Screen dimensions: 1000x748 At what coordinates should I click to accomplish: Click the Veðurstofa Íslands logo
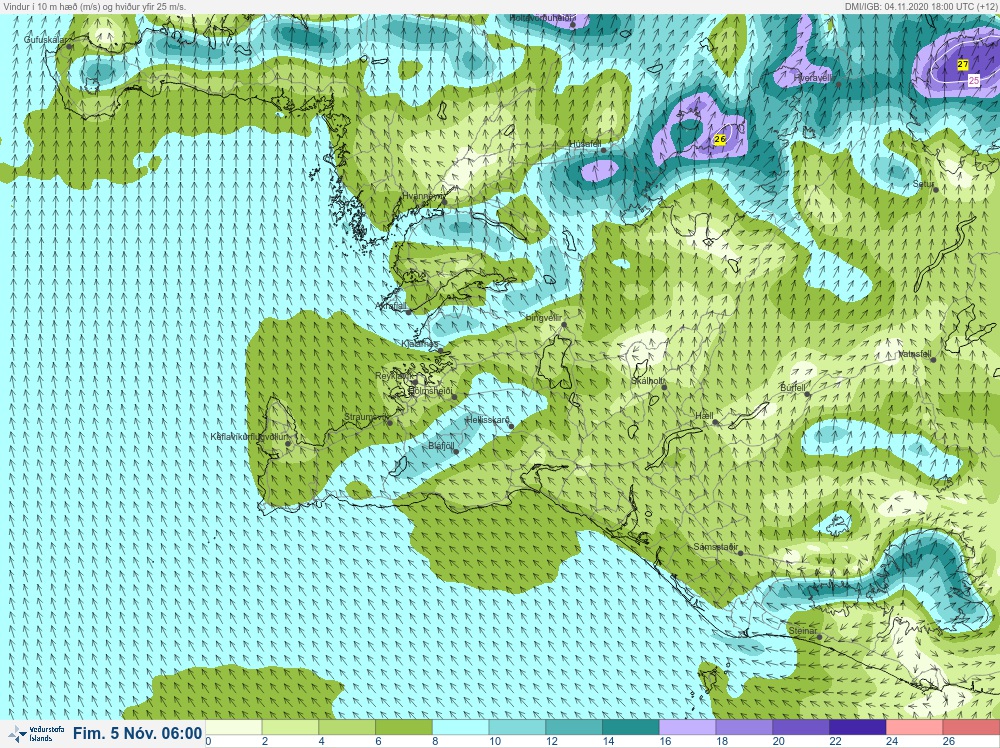pyautogui.click(x=36, y=733)
